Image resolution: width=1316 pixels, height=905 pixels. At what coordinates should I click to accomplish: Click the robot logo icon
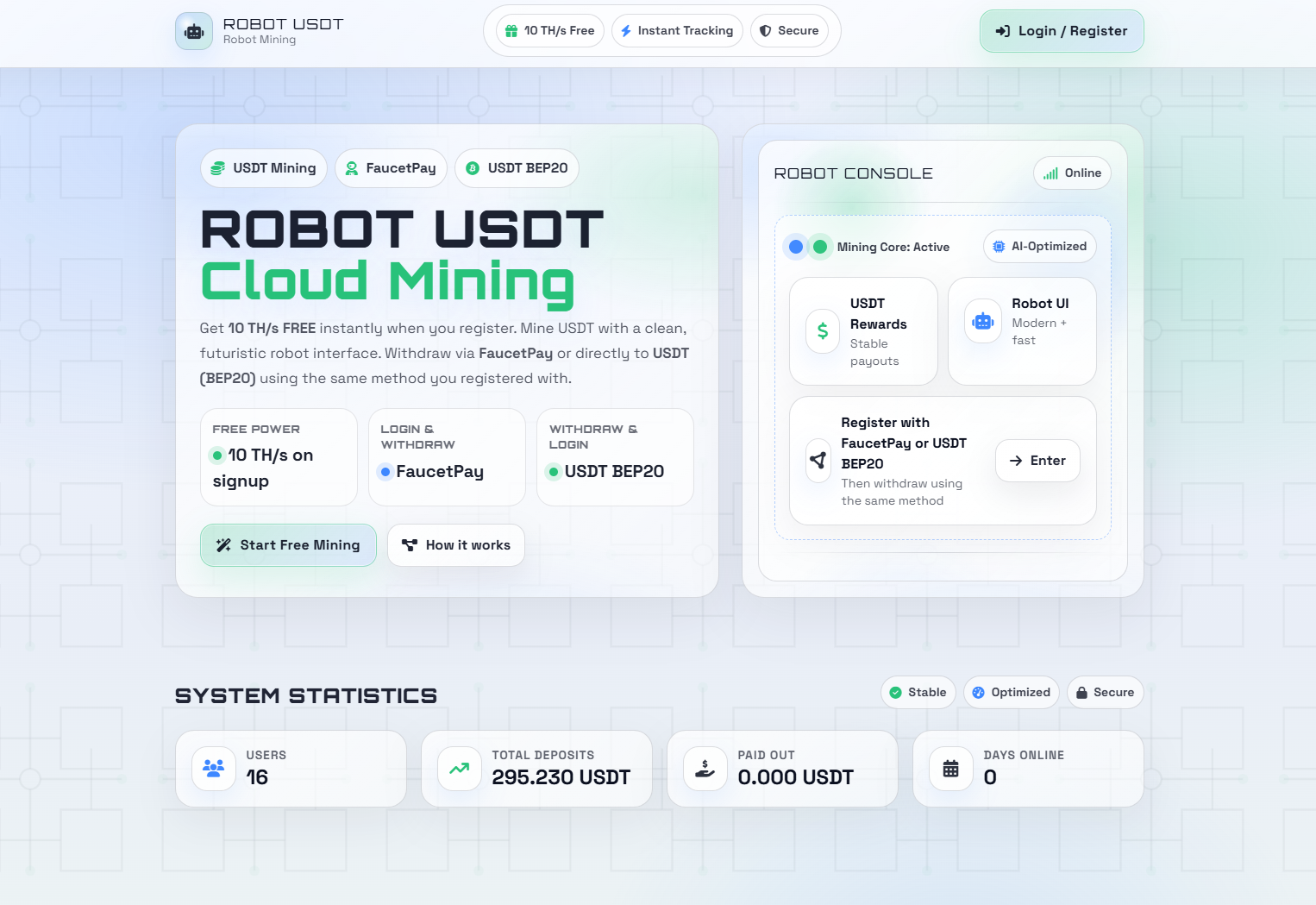tap(193, 30)
